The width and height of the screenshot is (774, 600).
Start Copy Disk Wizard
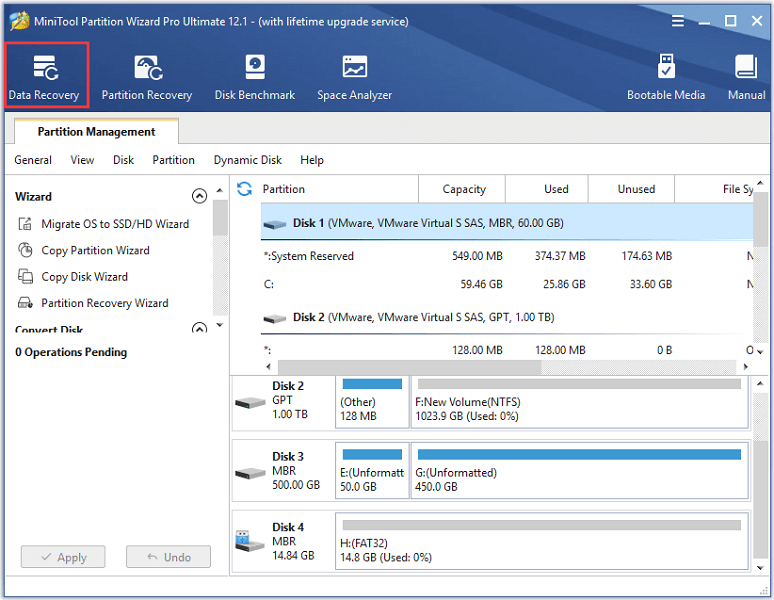[84, 276]
